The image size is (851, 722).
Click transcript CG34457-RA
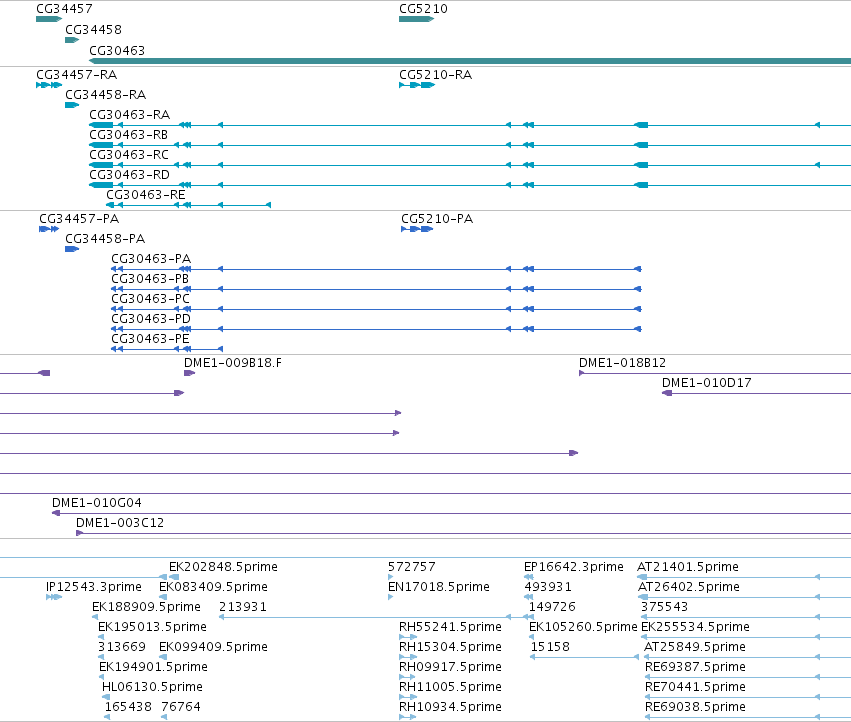(x=49, y=85)
